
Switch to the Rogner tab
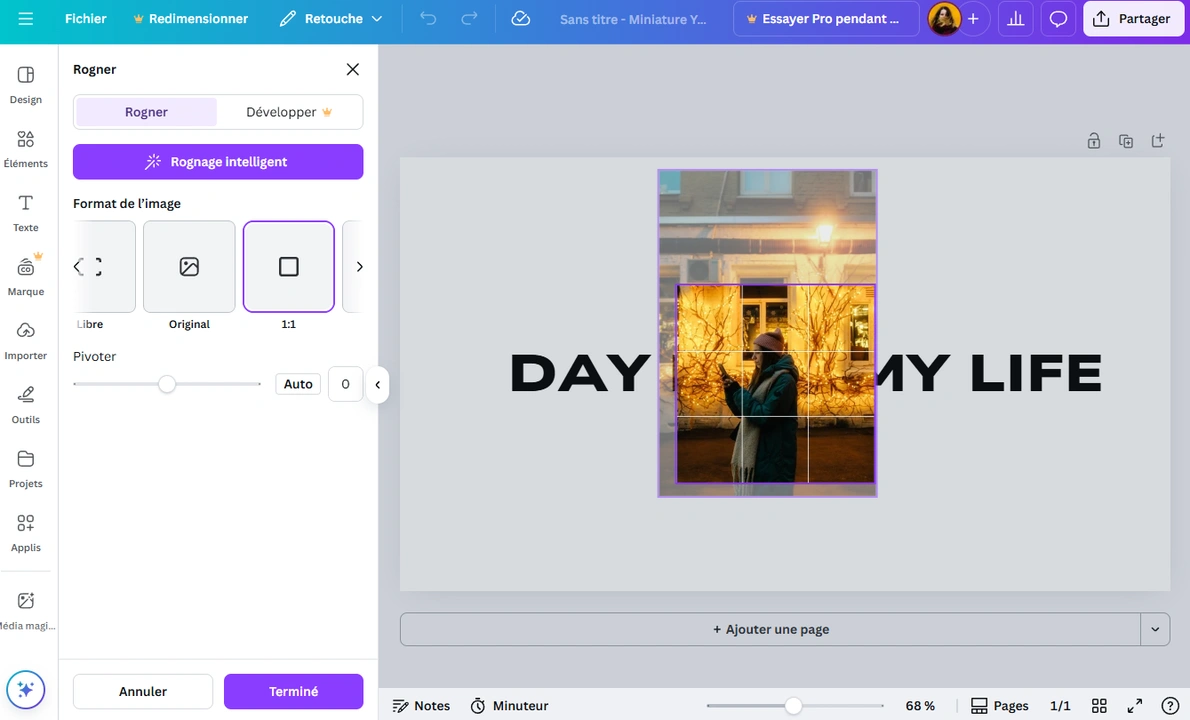pos(146,111)
